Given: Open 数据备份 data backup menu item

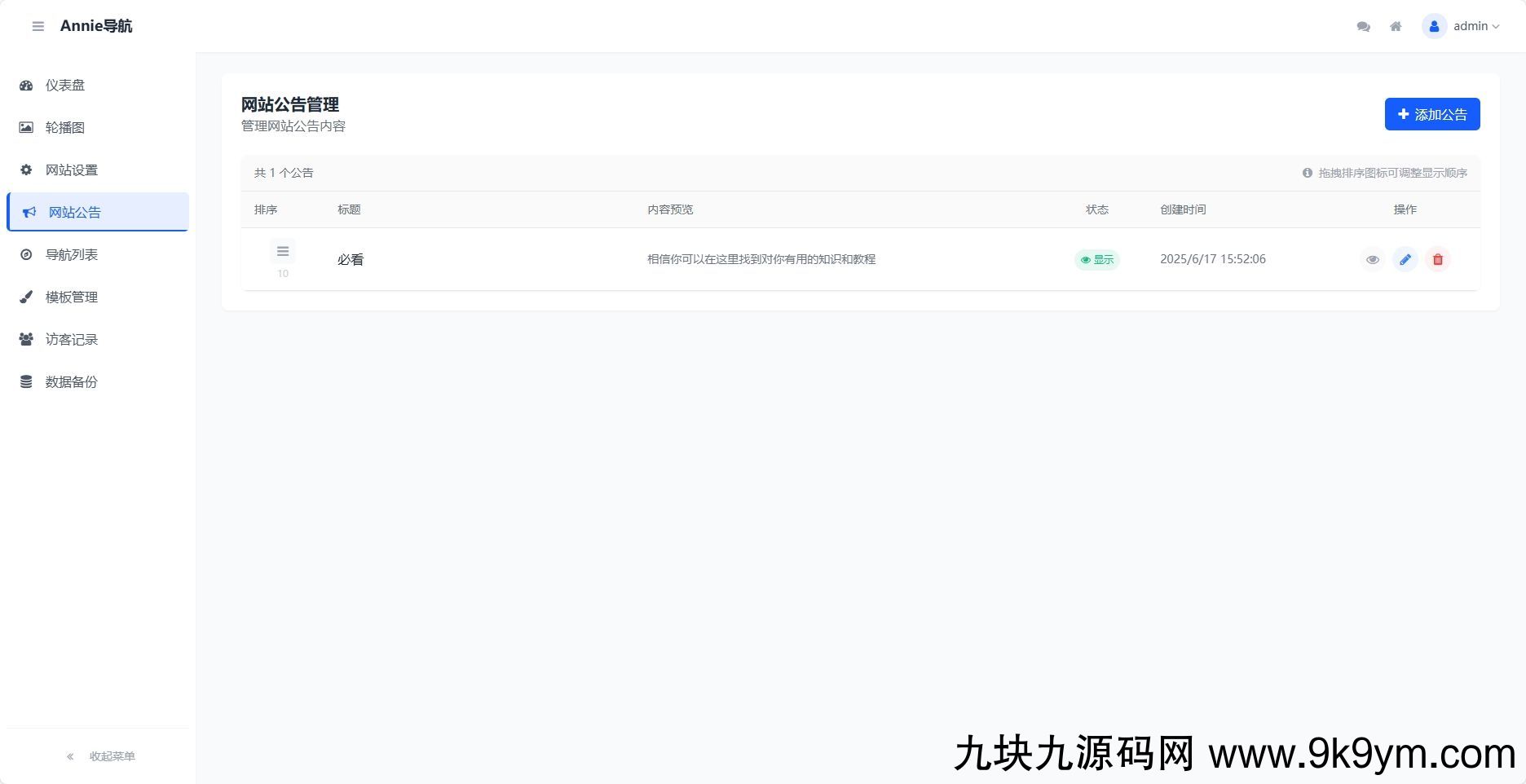Looking at the screenshot, I should (98, 381).
